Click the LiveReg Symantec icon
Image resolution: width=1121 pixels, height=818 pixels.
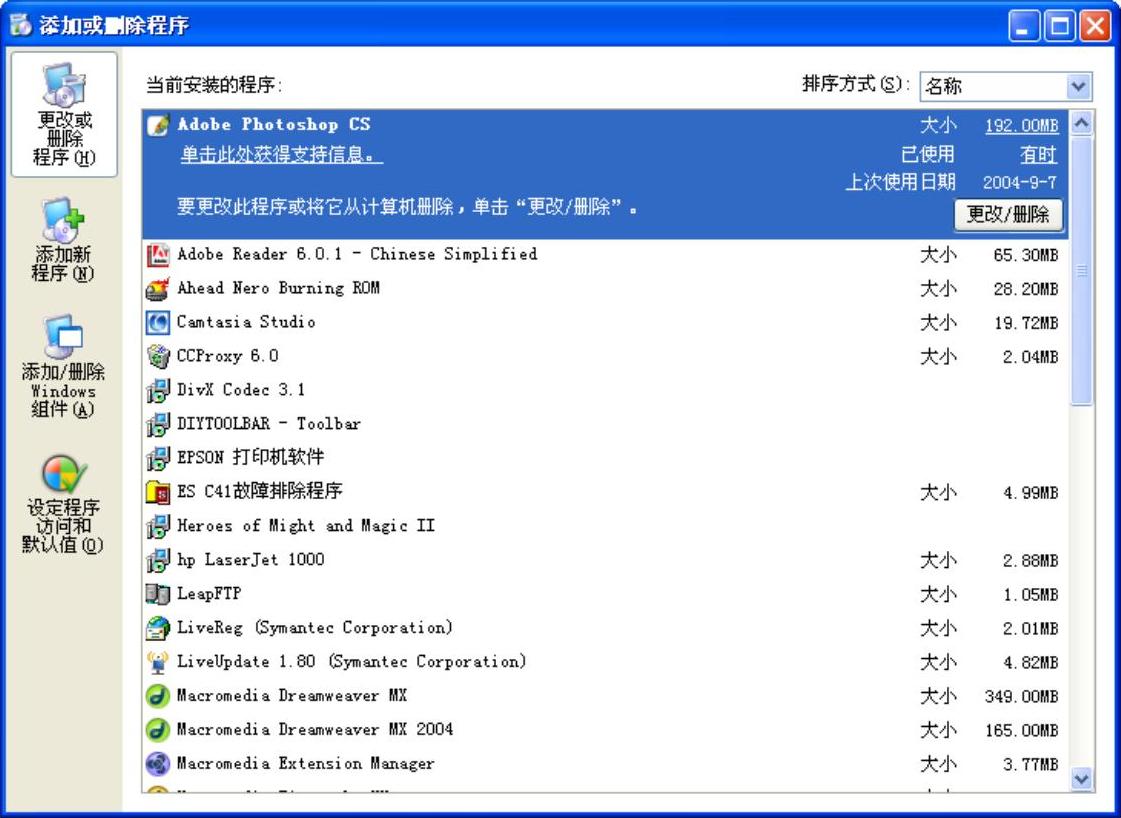[157, 628]
